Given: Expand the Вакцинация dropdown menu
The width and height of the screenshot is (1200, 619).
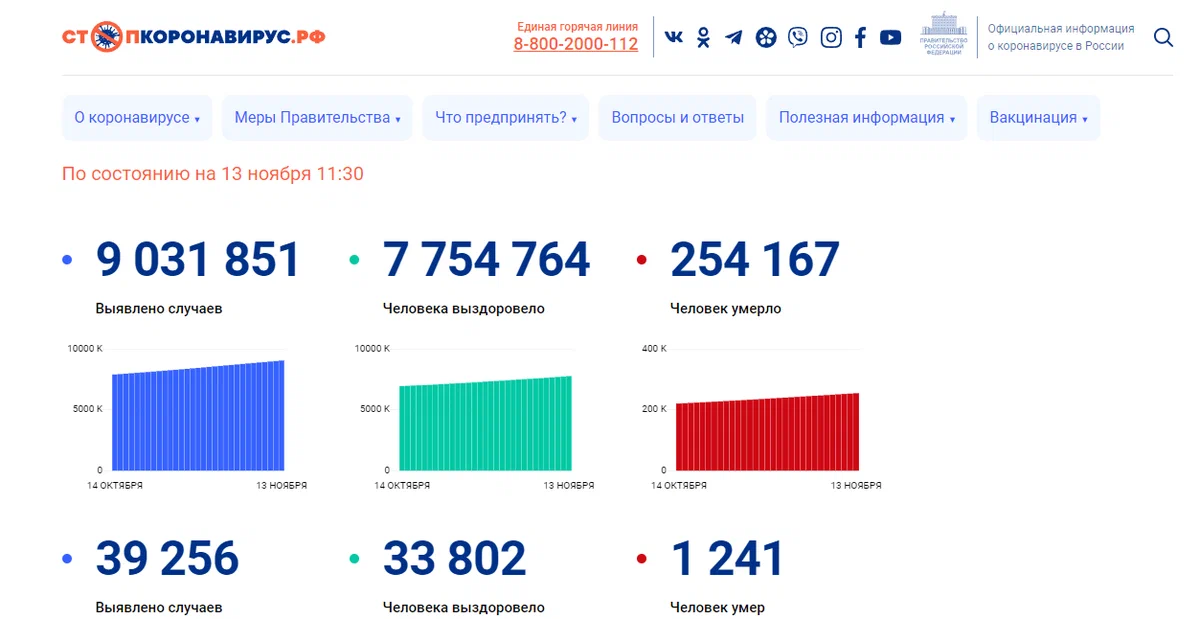Looking at the screenshot, I should [1038, 118].
